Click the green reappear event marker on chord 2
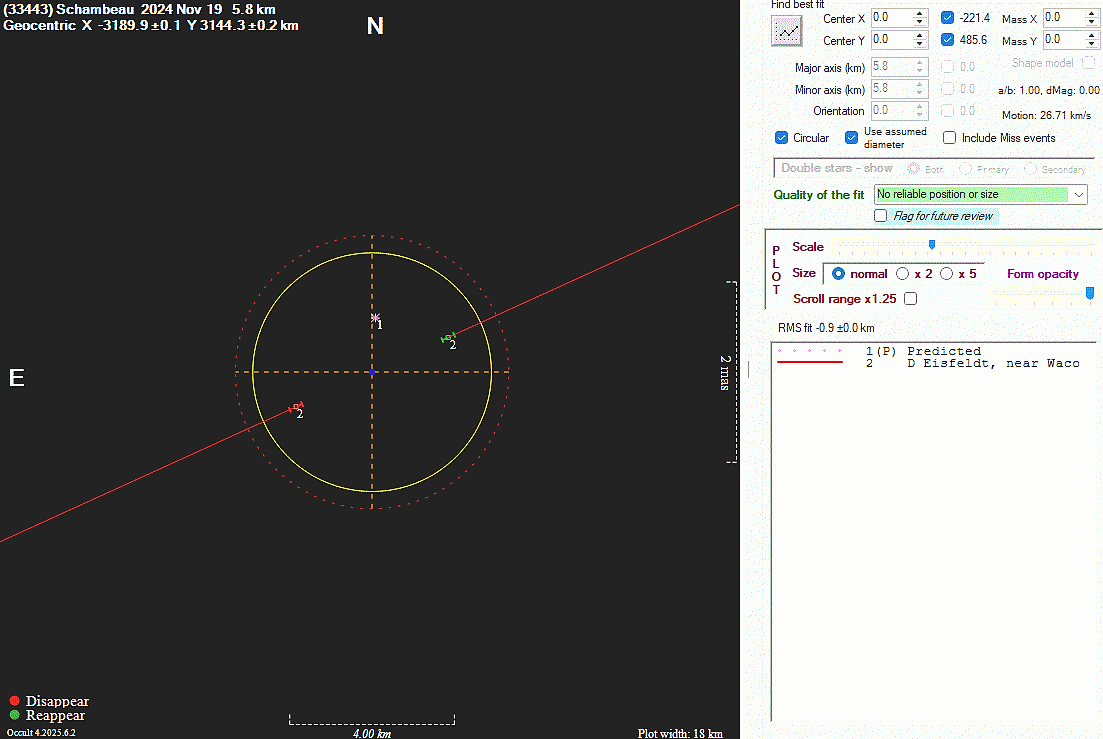The height and width of the screenshot is (739, 1103). [x=447, y=338]
